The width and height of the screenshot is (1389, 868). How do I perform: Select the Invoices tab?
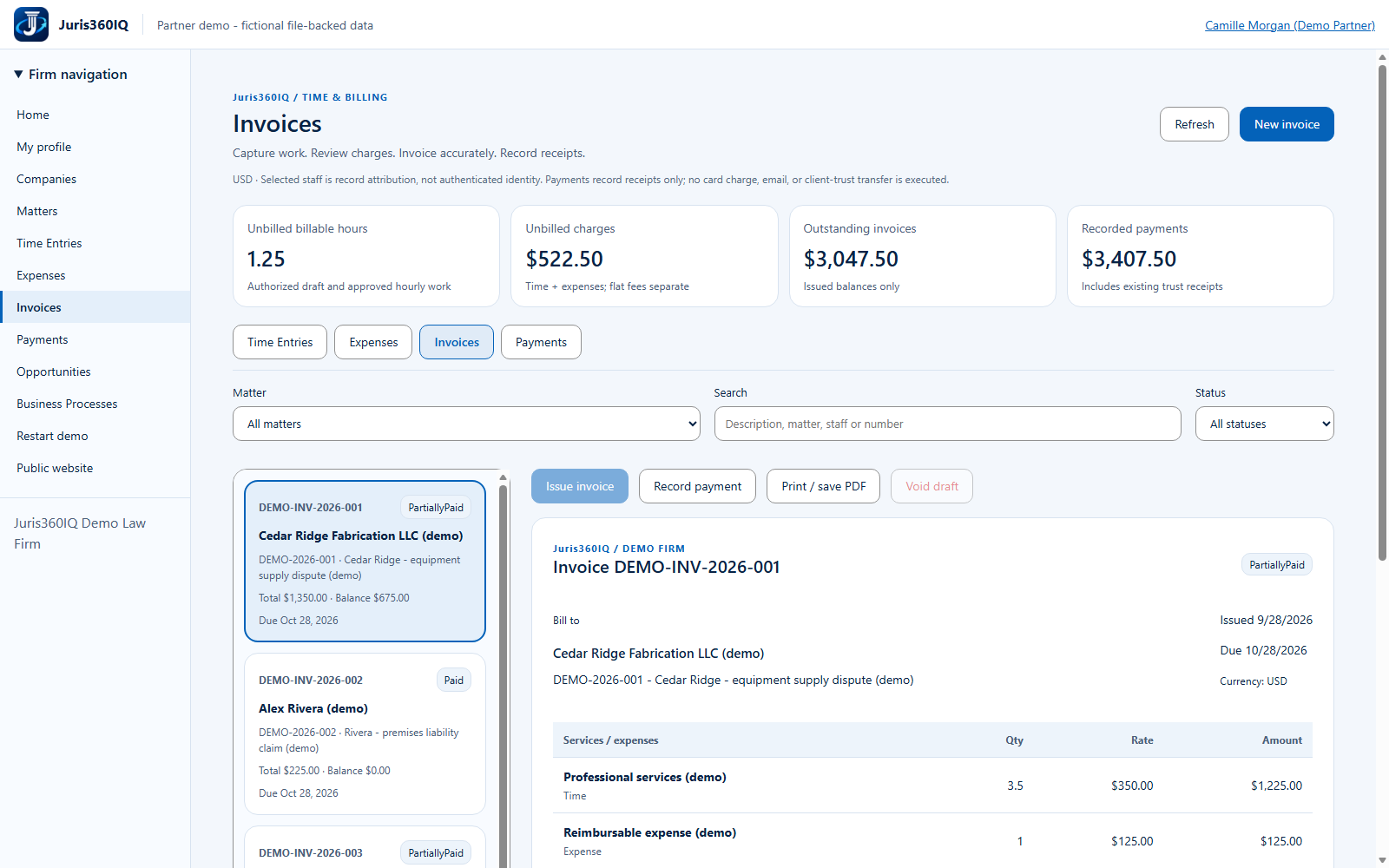point(457,342)
